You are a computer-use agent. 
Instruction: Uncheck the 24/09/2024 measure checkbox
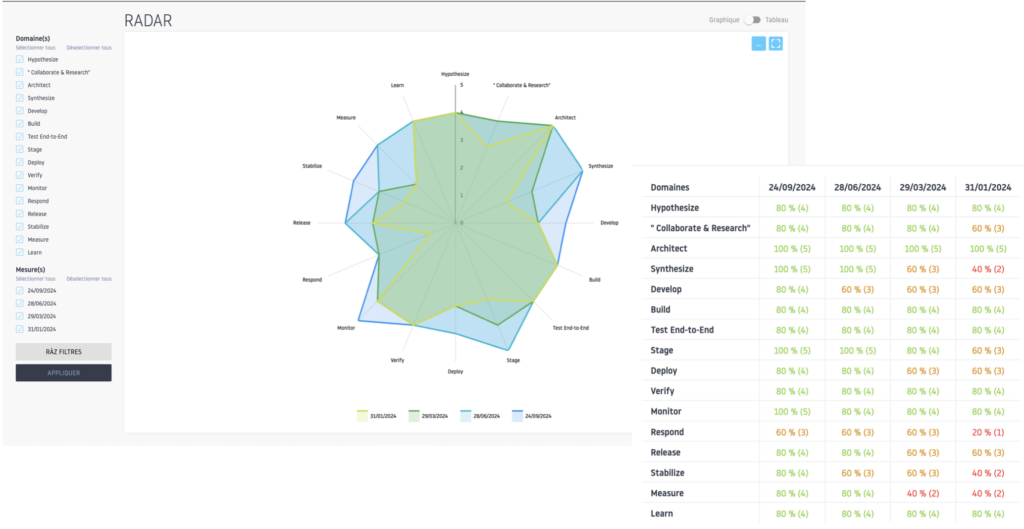tap(20, 290)
